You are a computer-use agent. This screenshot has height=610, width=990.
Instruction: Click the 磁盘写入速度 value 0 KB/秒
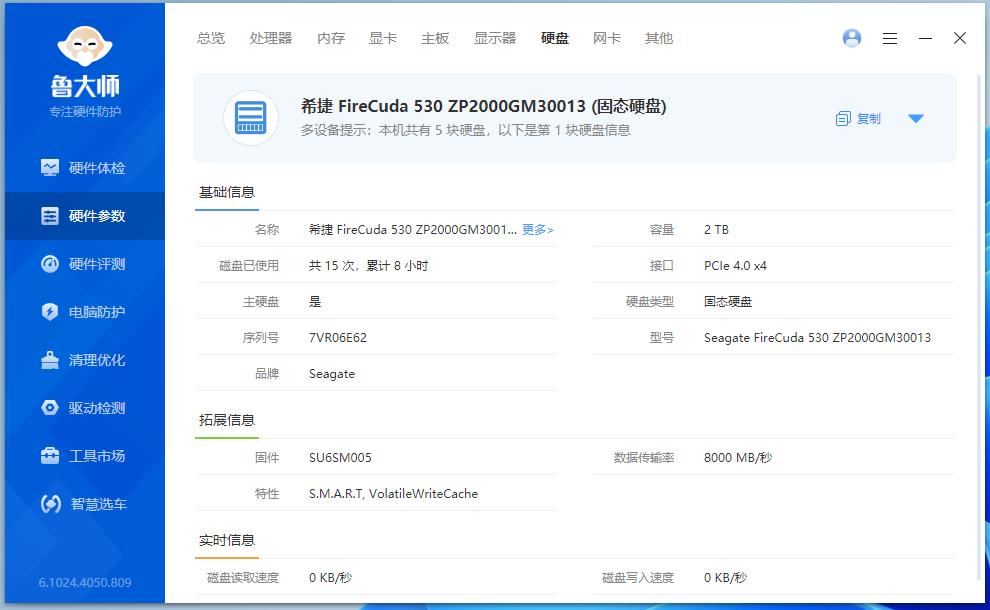pos(725,578)
